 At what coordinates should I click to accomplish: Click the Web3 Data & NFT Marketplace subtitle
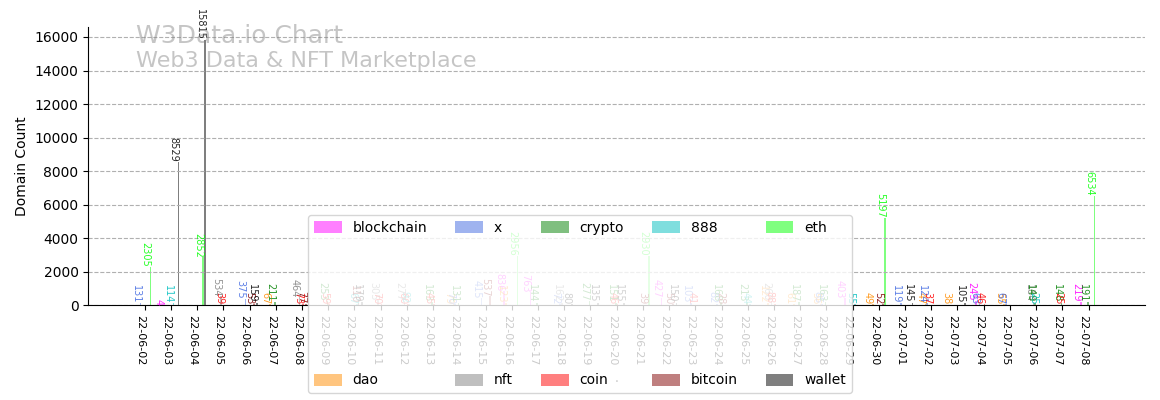[x=306, y=61]
